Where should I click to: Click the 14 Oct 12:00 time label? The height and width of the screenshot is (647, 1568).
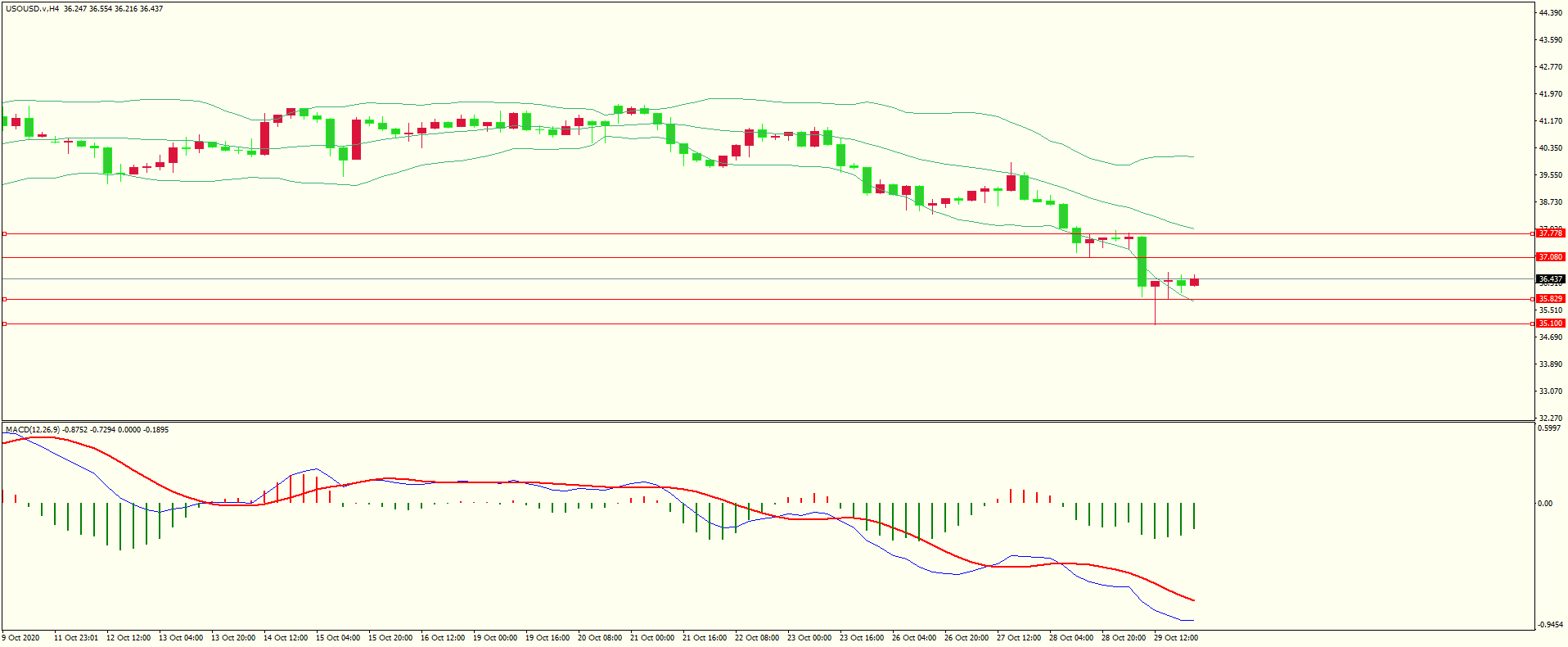(x=286, y=638)
